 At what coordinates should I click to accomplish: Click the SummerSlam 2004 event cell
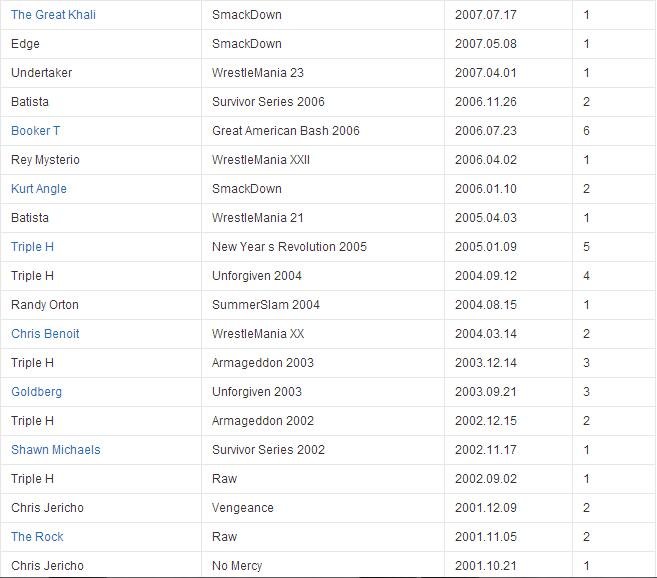(x=323, y=305)
